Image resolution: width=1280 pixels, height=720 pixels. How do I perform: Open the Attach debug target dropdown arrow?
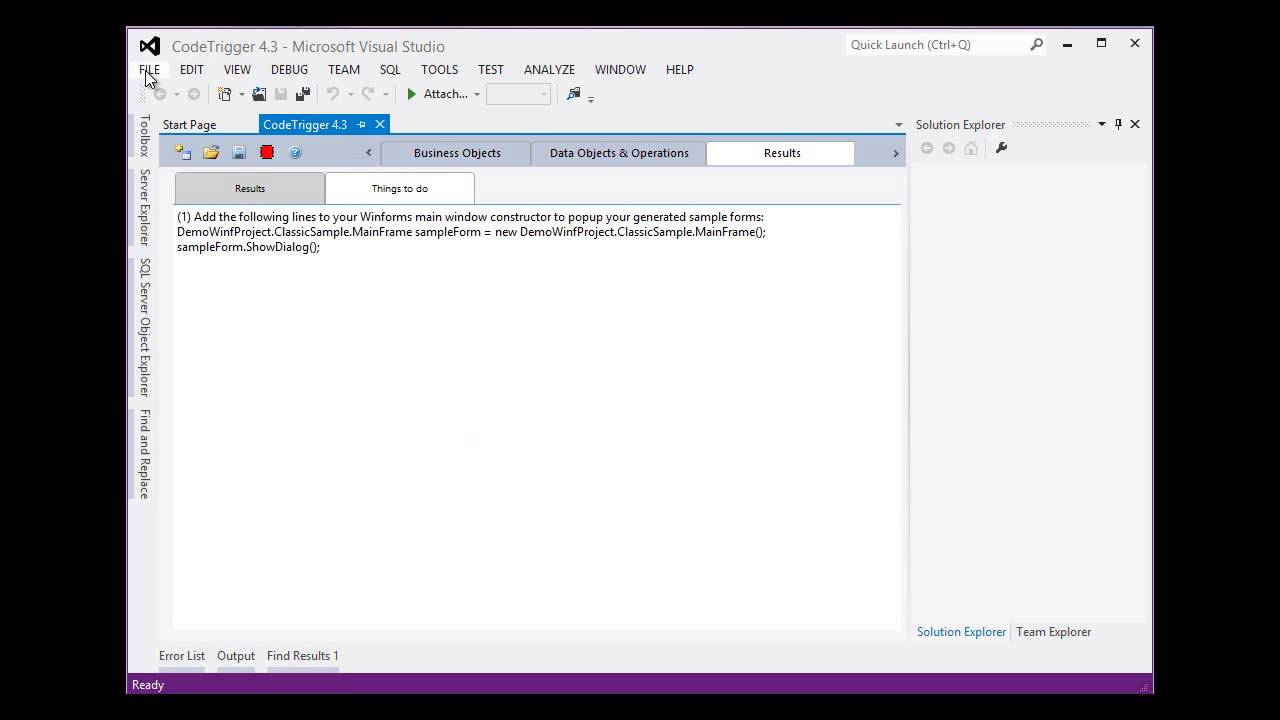(x=477, y=95)
